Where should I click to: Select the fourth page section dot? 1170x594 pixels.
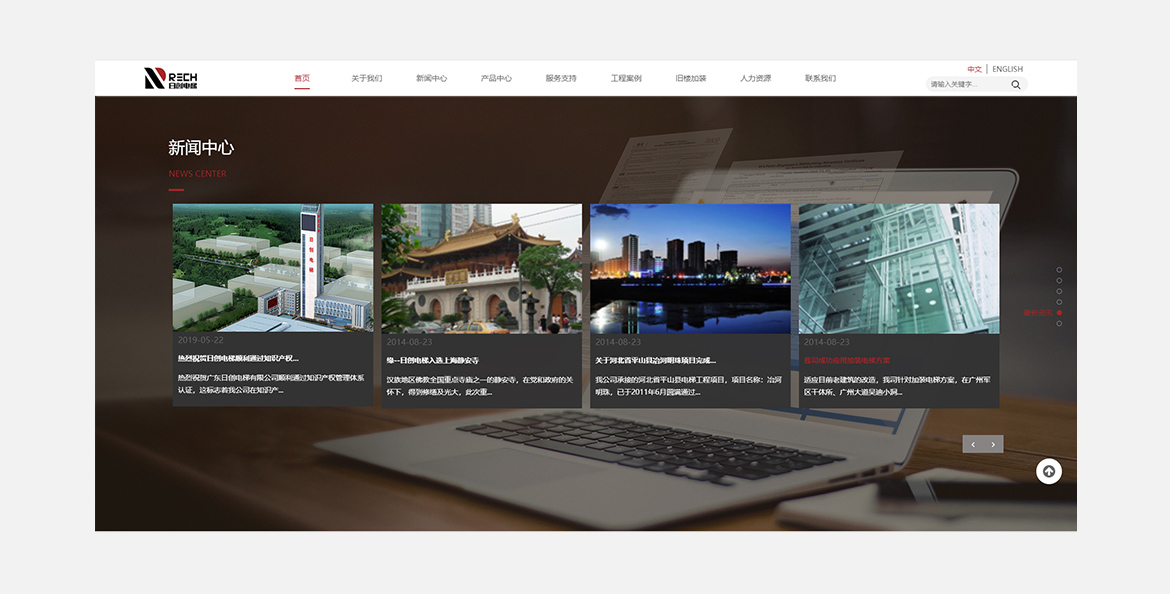point(1059,302)
